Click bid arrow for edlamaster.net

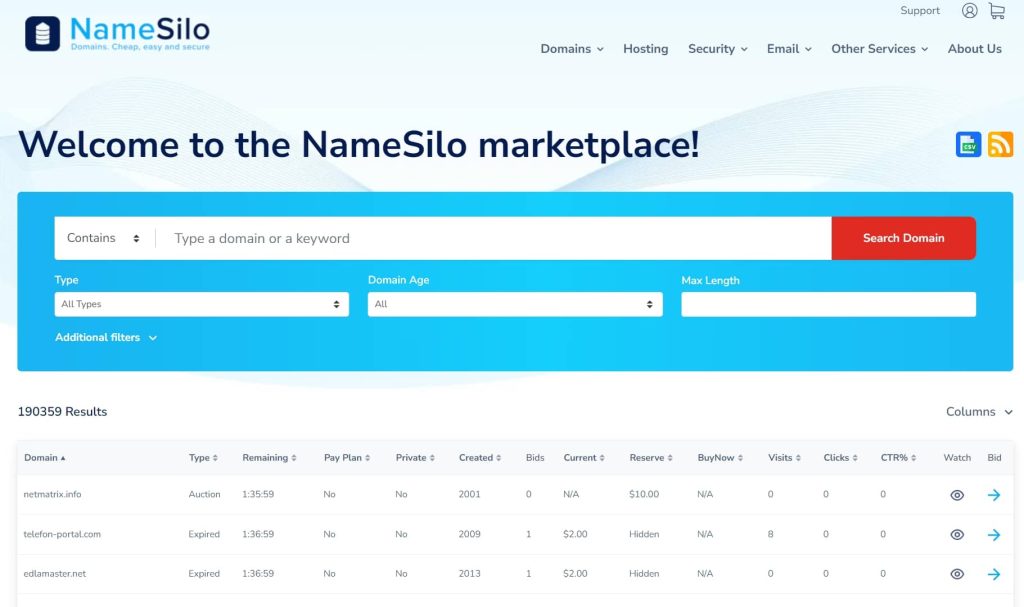point(993,574)
